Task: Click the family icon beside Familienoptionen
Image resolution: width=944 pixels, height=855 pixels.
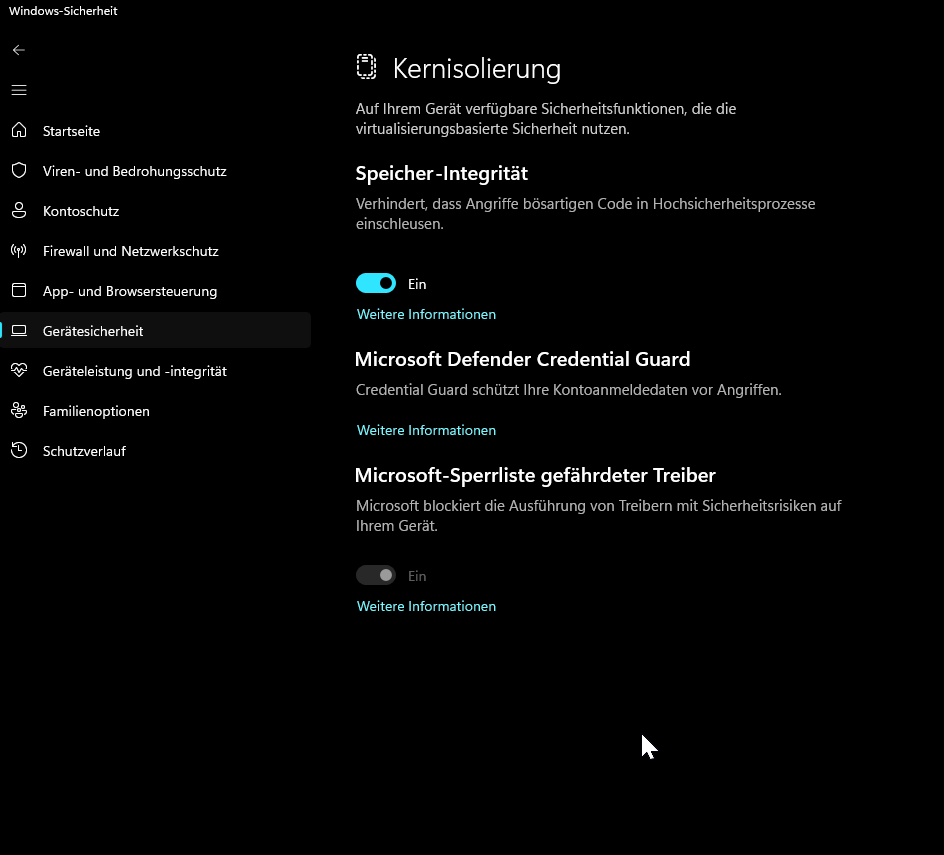Action: pyautogui.click(x=19, y=410)
